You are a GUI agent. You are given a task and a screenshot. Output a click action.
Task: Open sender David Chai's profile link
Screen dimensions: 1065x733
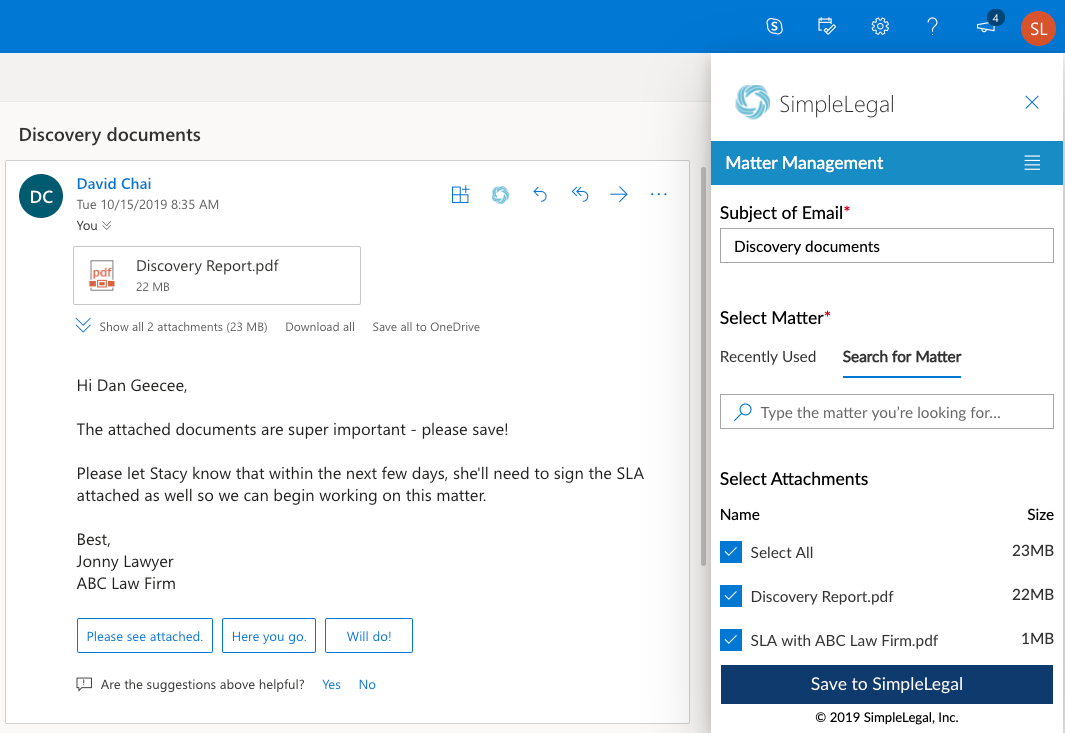[x=114, y=183]
